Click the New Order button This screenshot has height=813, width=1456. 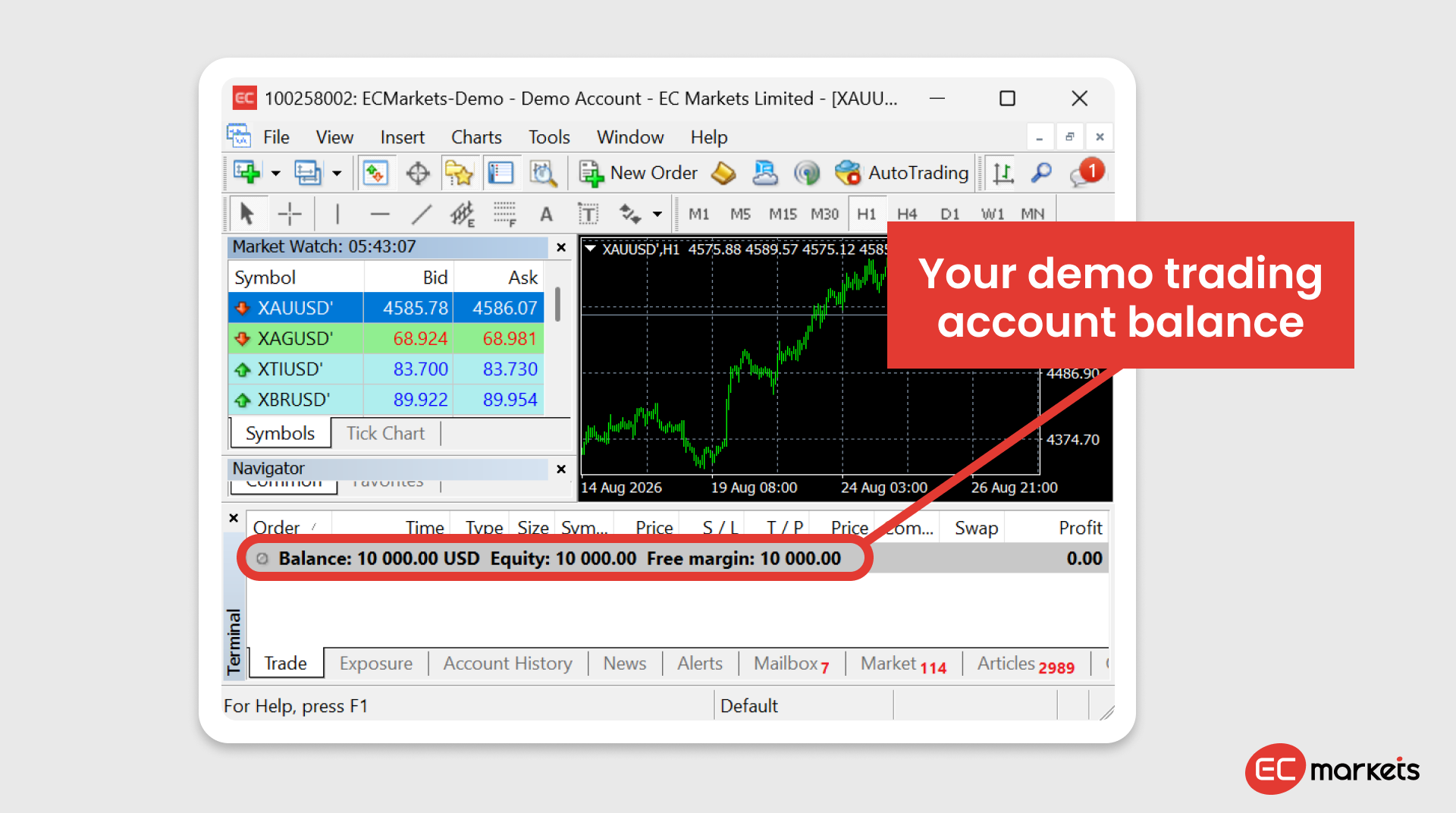(638, 173)
